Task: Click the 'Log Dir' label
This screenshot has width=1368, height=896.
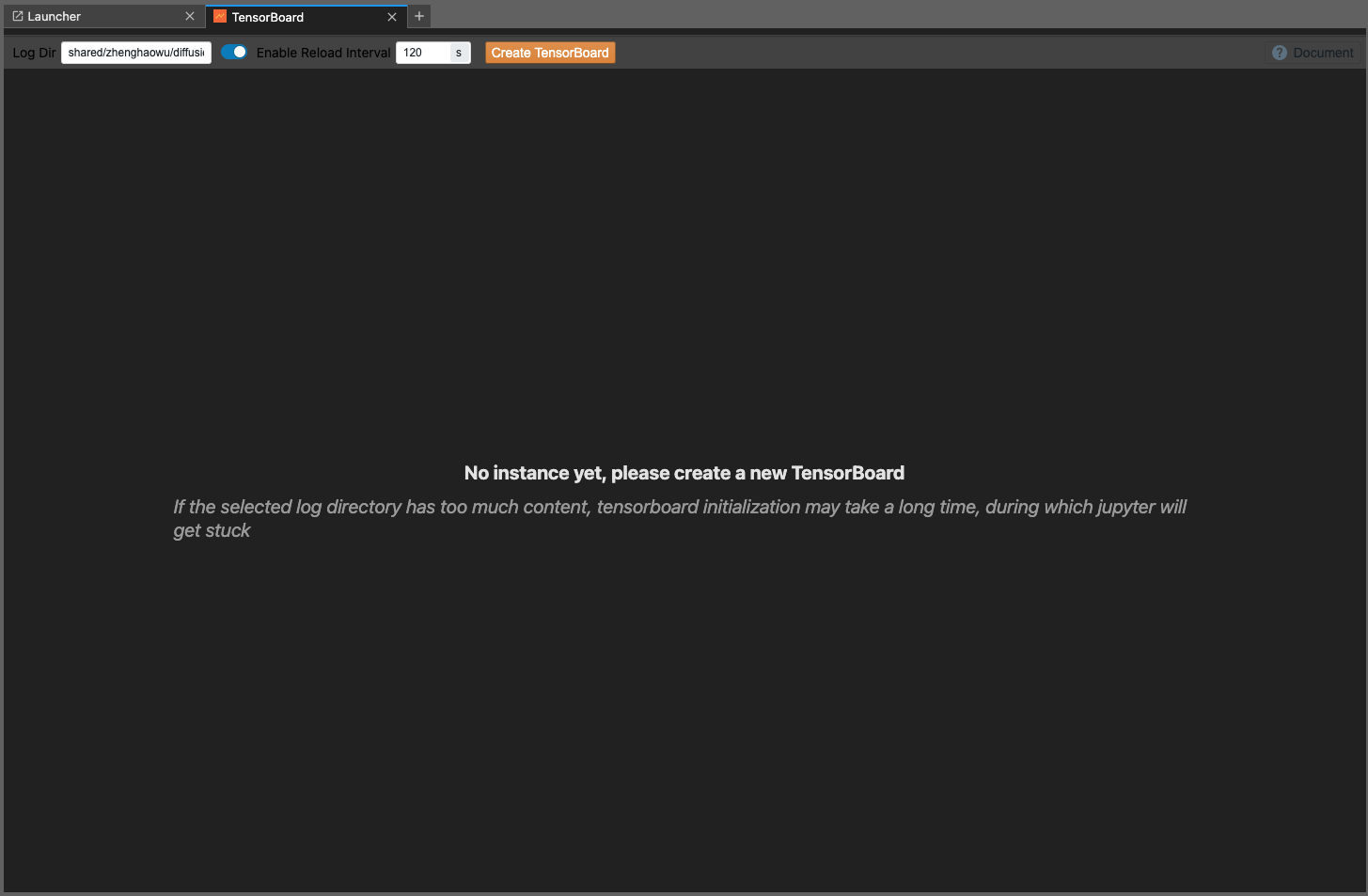Action: click(35, 53)
